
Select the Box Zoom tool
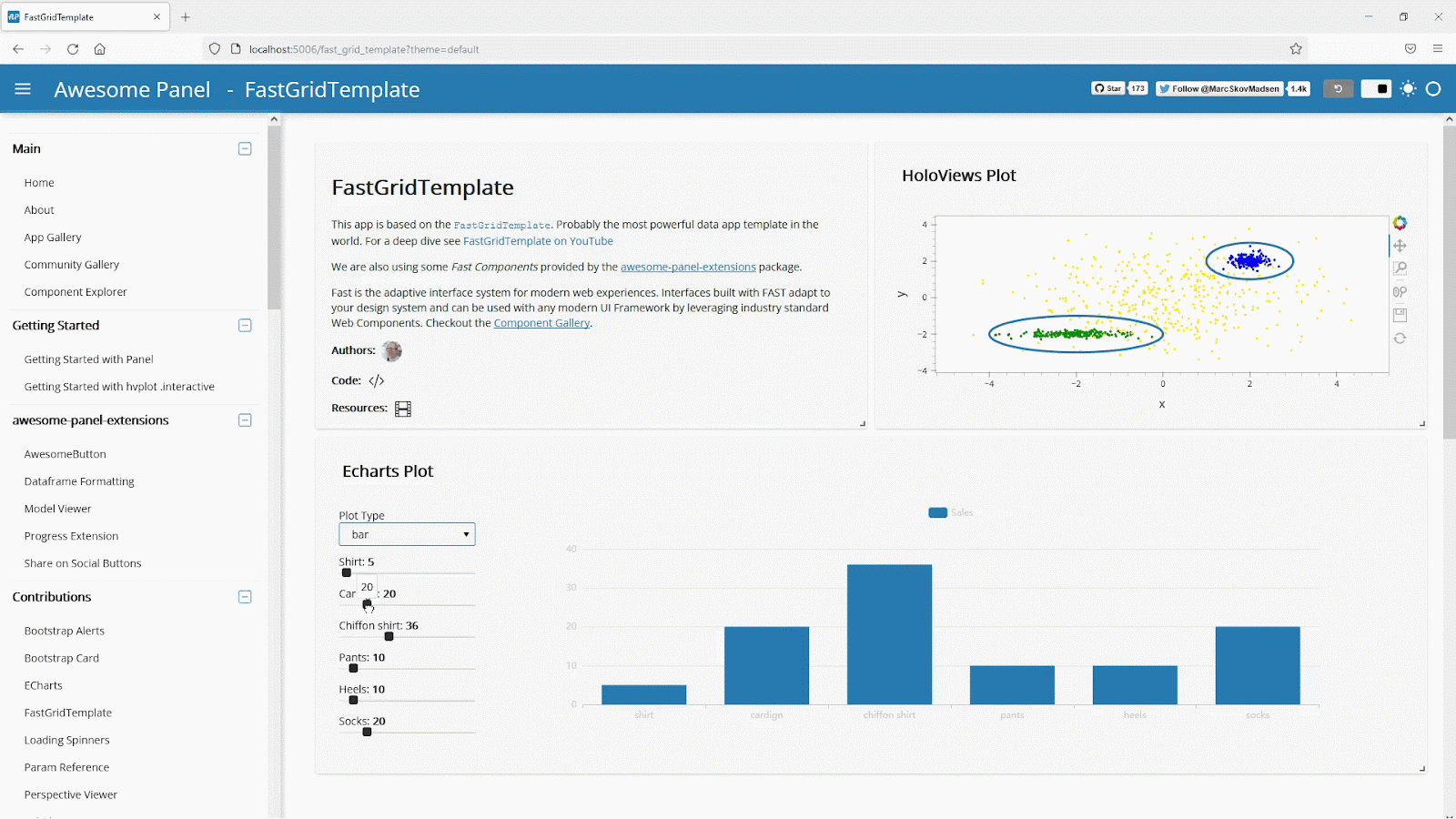coord(1400,268)
